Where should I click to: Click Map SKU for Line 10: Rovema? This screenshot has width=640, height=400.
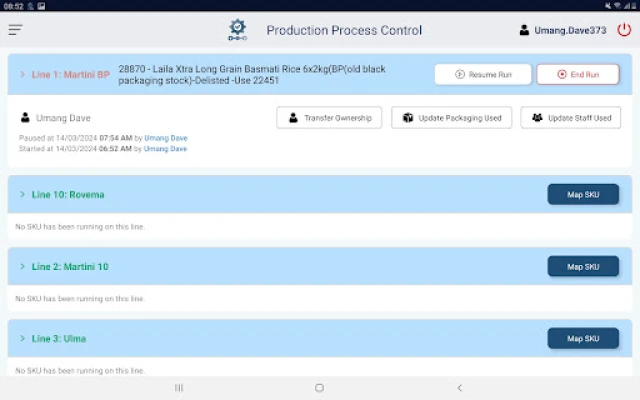[x=582, y=194]
